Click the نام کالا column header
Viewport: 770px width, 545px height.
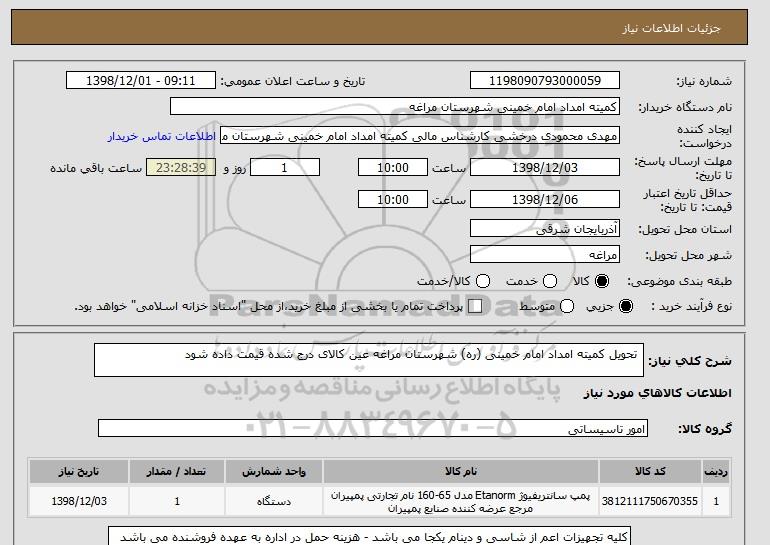pyautogui.click(x=461, y=471)
